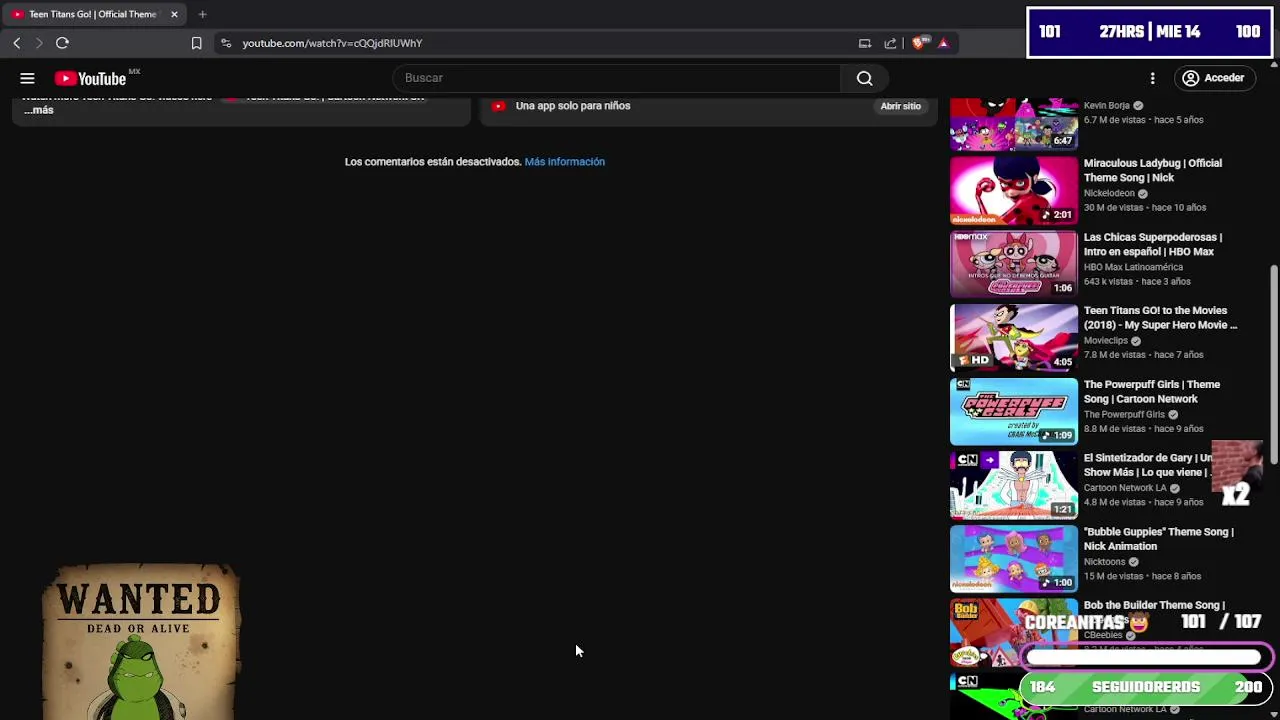Open Teen Titans GO to the Movies thumbnail
This screenshot has width=1280, height=720.
1014,337
